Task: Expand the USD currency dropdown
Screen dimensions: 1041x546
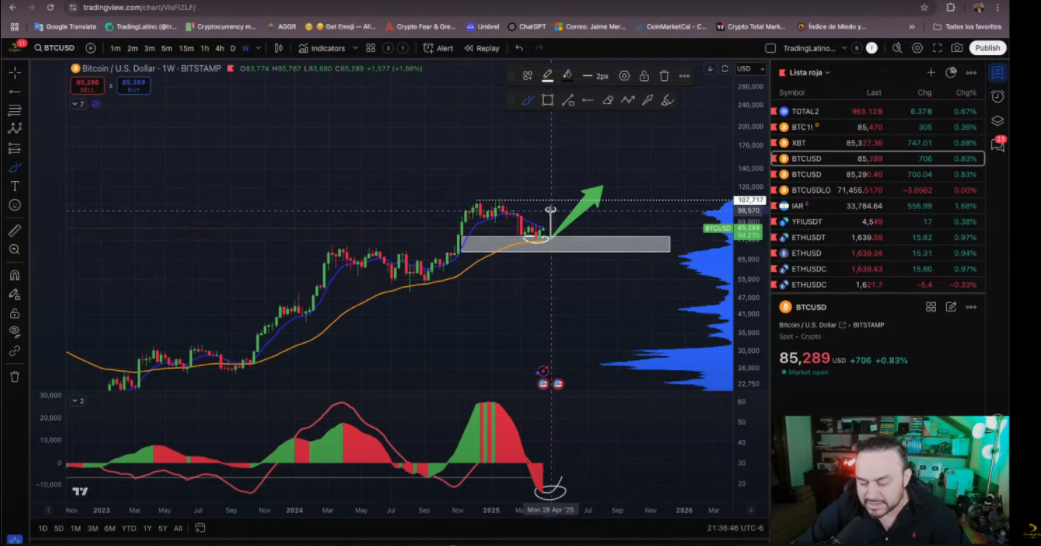Action: point(751,68)
